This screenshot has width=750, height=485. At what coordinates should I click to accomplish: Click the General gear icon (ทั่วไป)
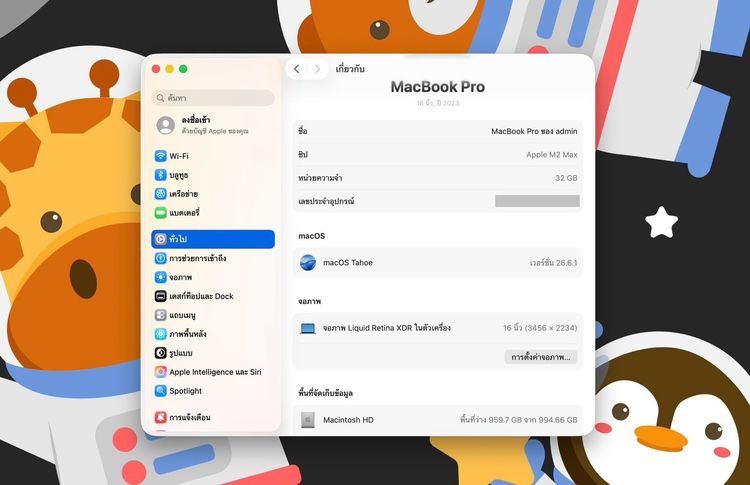[161, 239]
